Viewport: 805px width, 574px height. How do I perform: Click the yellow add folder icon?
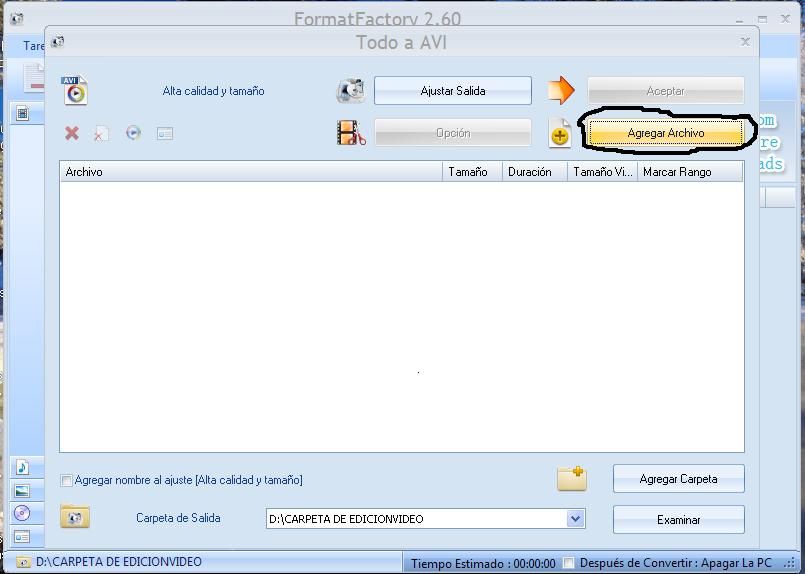click(572, 479)
